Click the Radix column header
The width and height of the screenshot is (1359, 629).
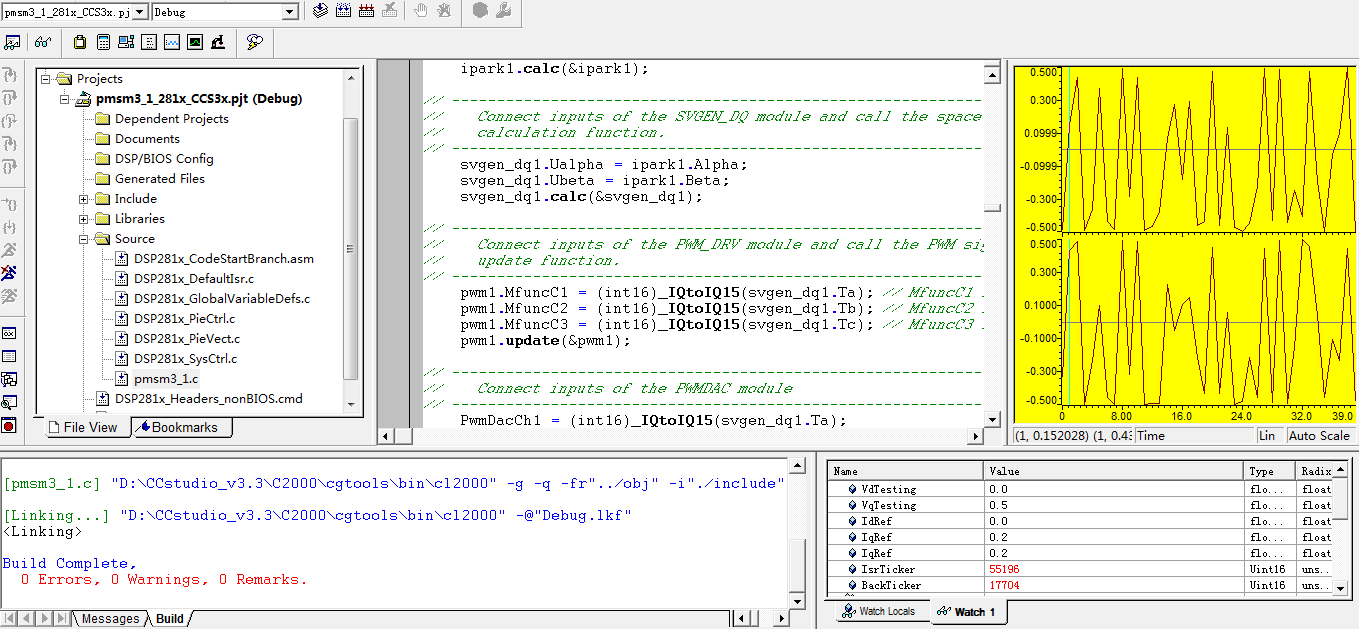(1315, 471)
